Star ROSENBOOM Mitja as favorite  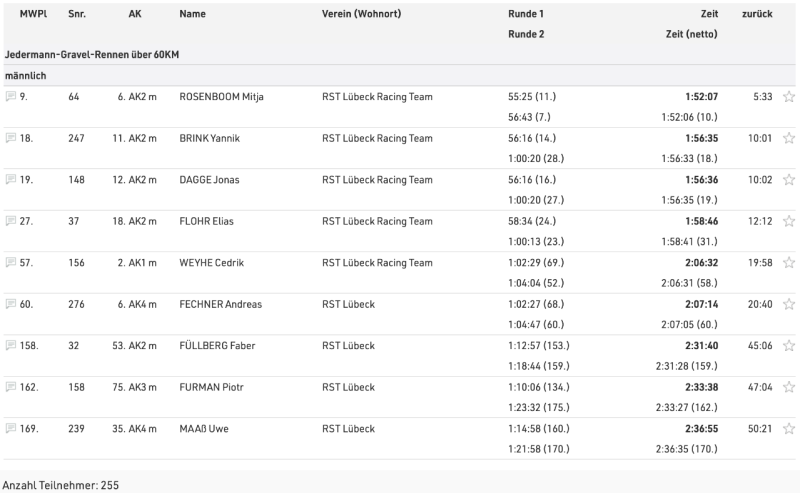(x=788, y=97)
